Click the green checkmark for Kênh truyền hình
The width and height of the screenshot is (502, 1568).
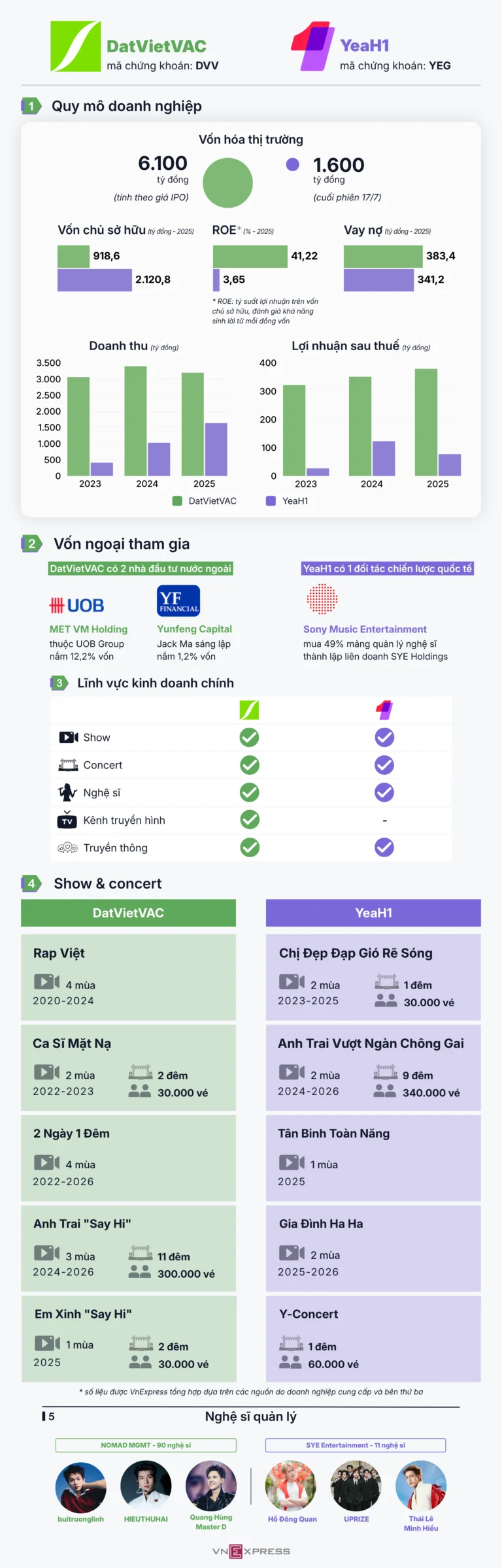[x=249, y=820]
